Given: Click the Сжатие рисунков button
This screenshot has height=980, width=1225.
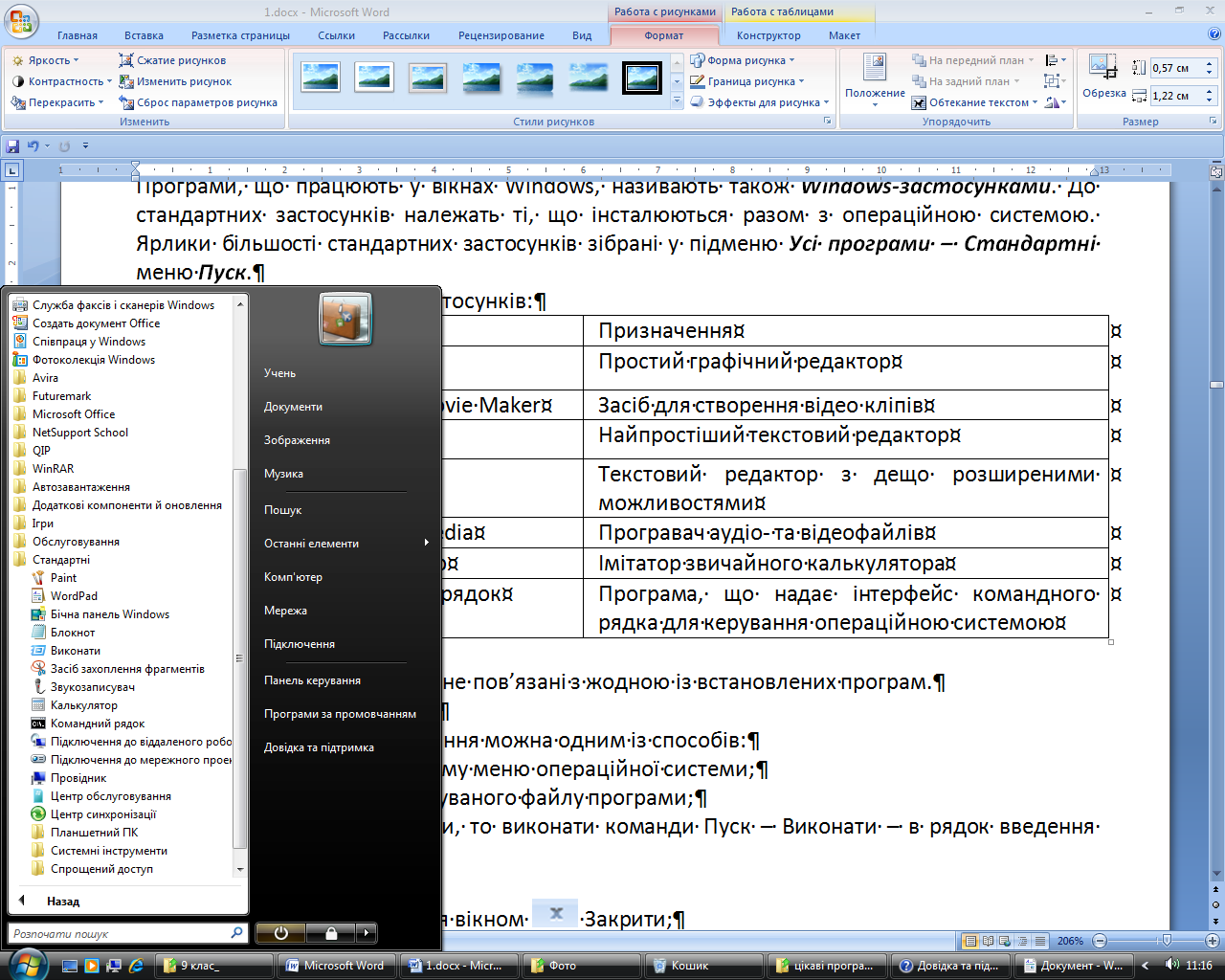Looking at the screenshot, I should pos(172,60).
